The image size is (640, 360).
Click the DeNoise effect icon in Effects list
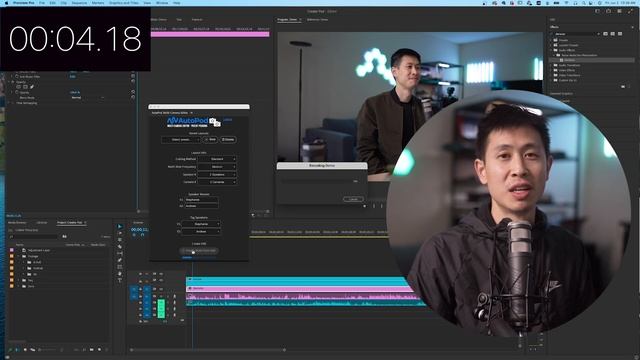point(561,60)
